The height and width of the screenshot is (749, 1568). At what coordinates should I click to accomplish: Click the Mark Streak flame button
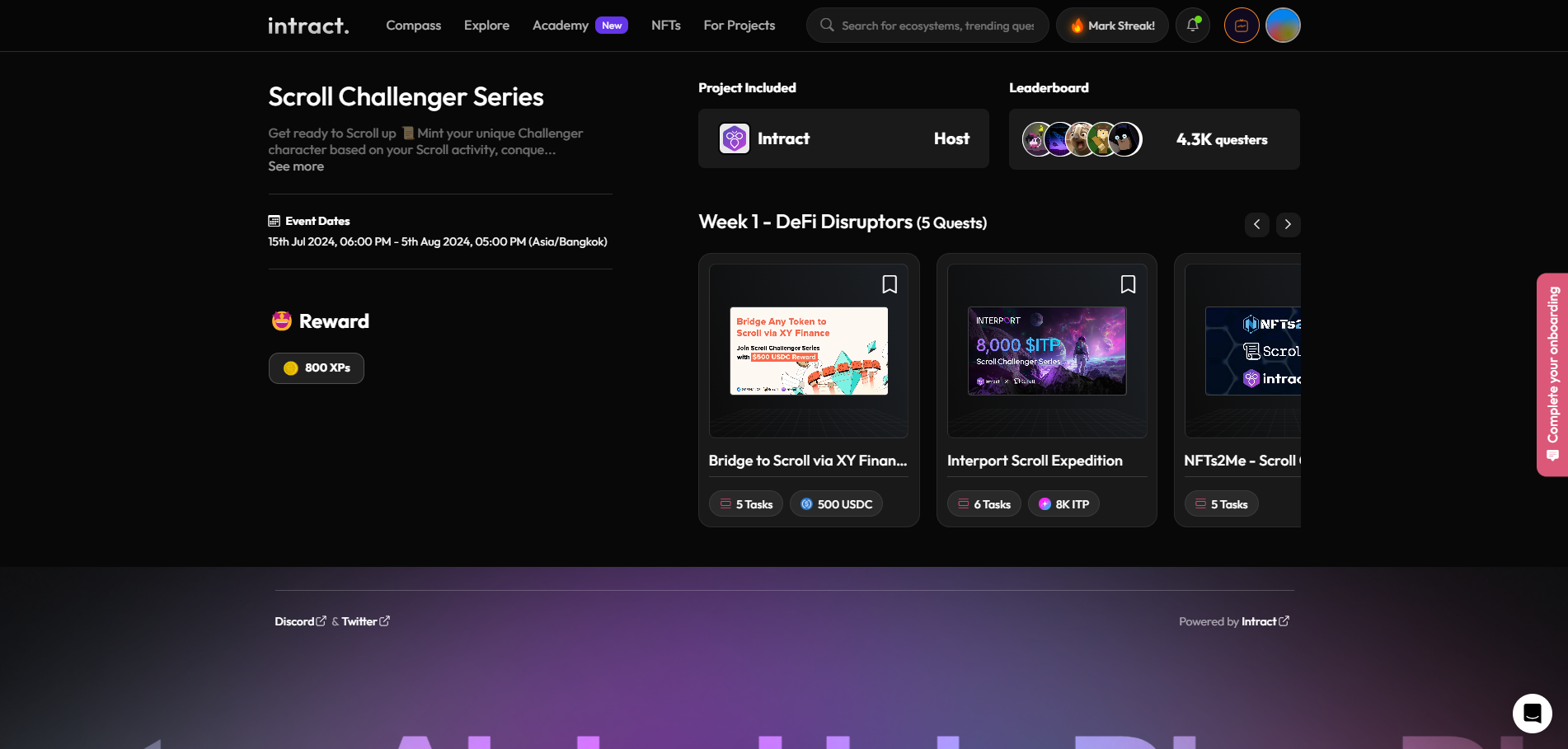[x=1112, y=26]
